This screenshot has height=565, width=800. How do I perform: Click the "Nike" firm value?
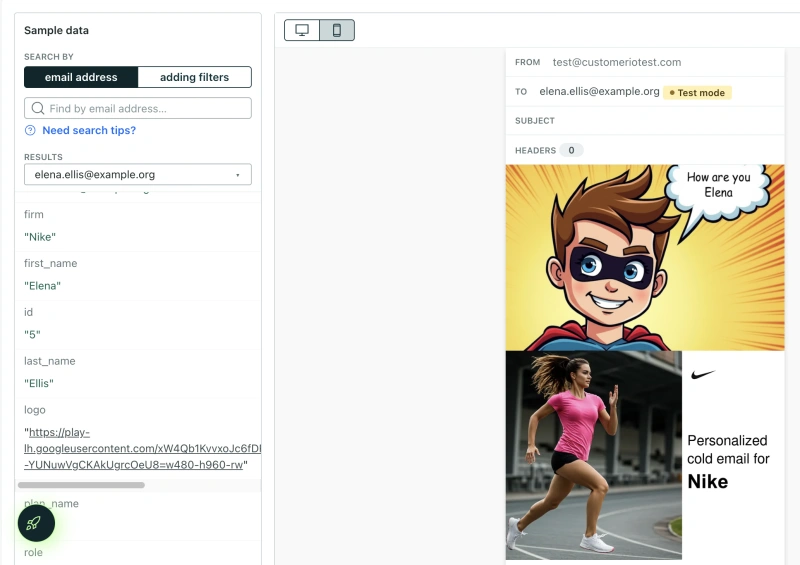coord(40,237)
